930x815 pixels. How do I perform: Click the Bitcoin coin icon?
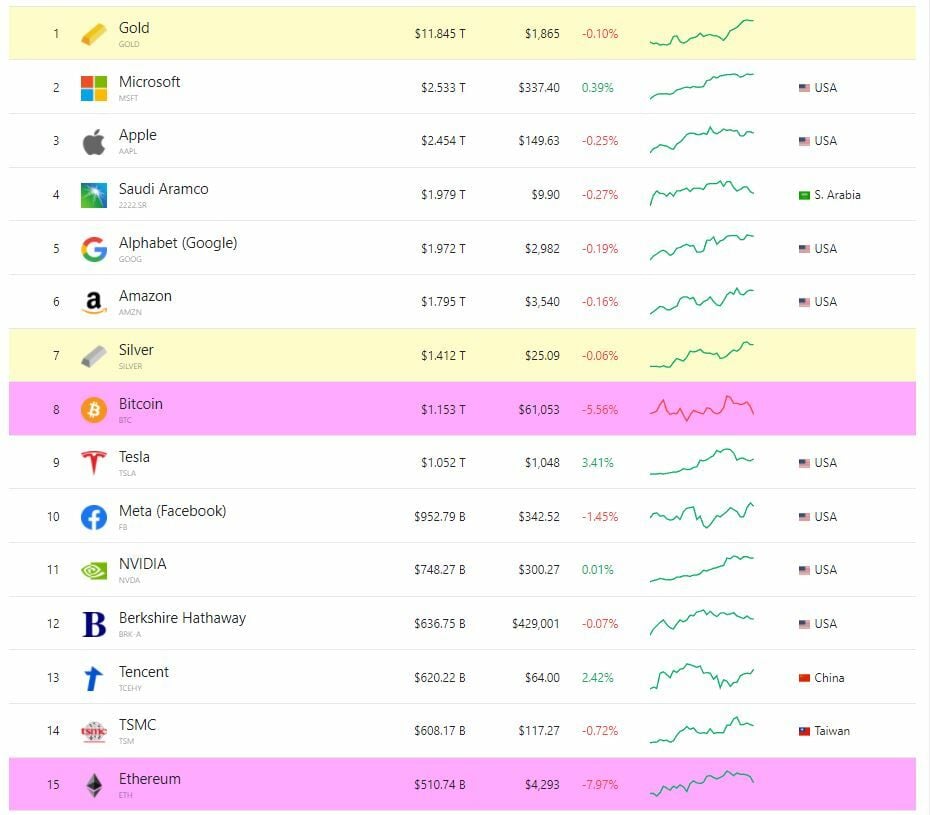[x=94, y=409]
